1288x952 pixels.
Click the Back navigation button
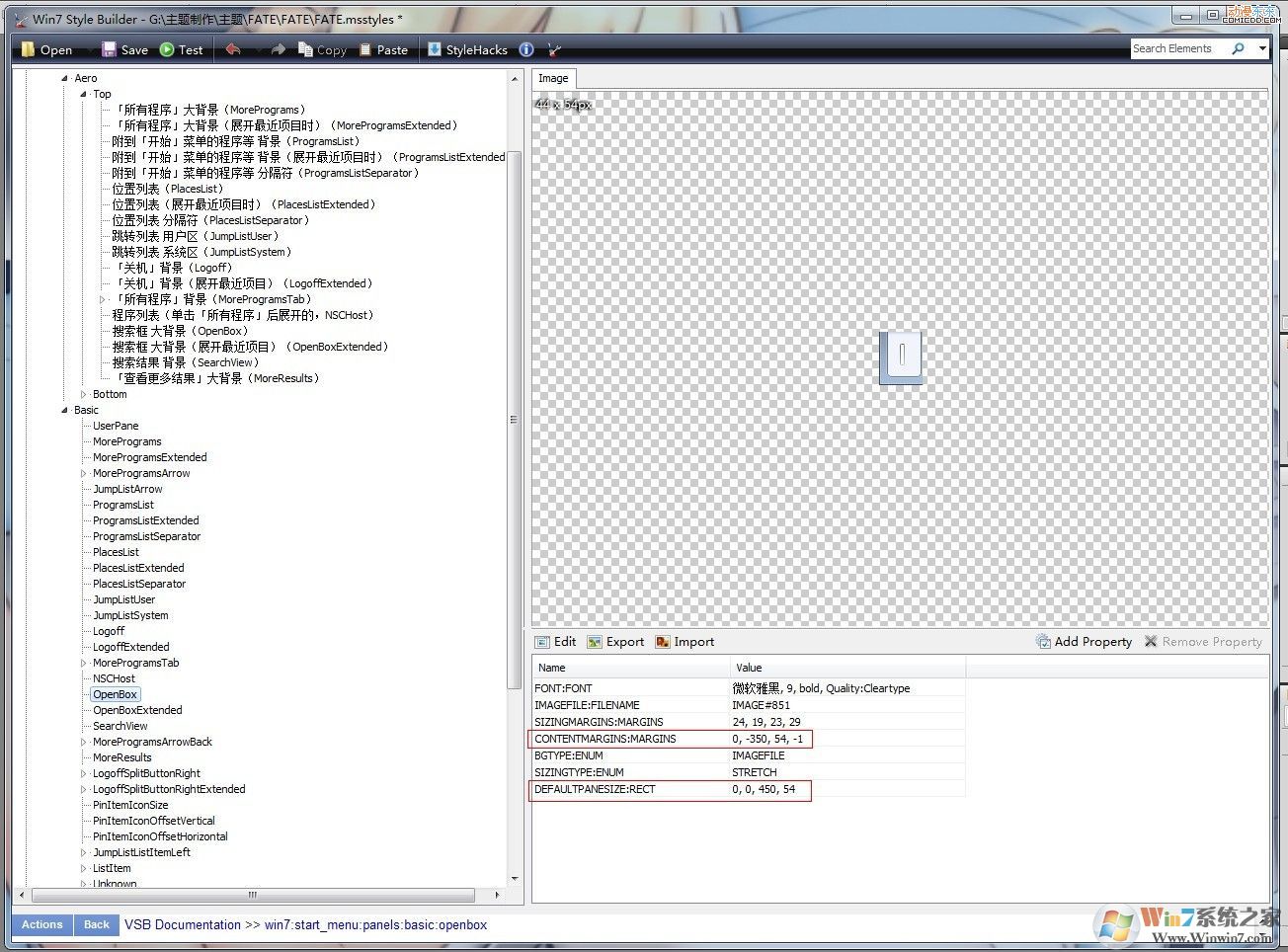pos(96,924)
